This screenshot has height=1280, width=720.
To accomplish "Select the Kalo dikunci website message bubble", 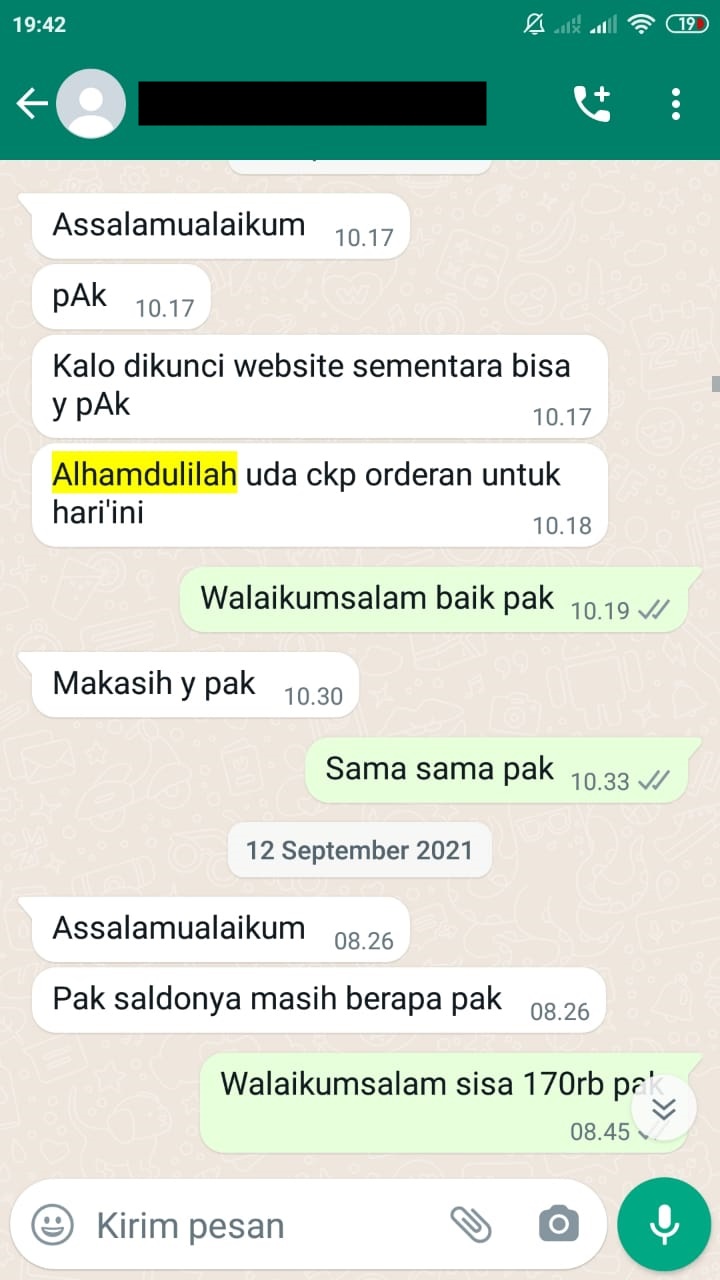I will click(319, 386).
